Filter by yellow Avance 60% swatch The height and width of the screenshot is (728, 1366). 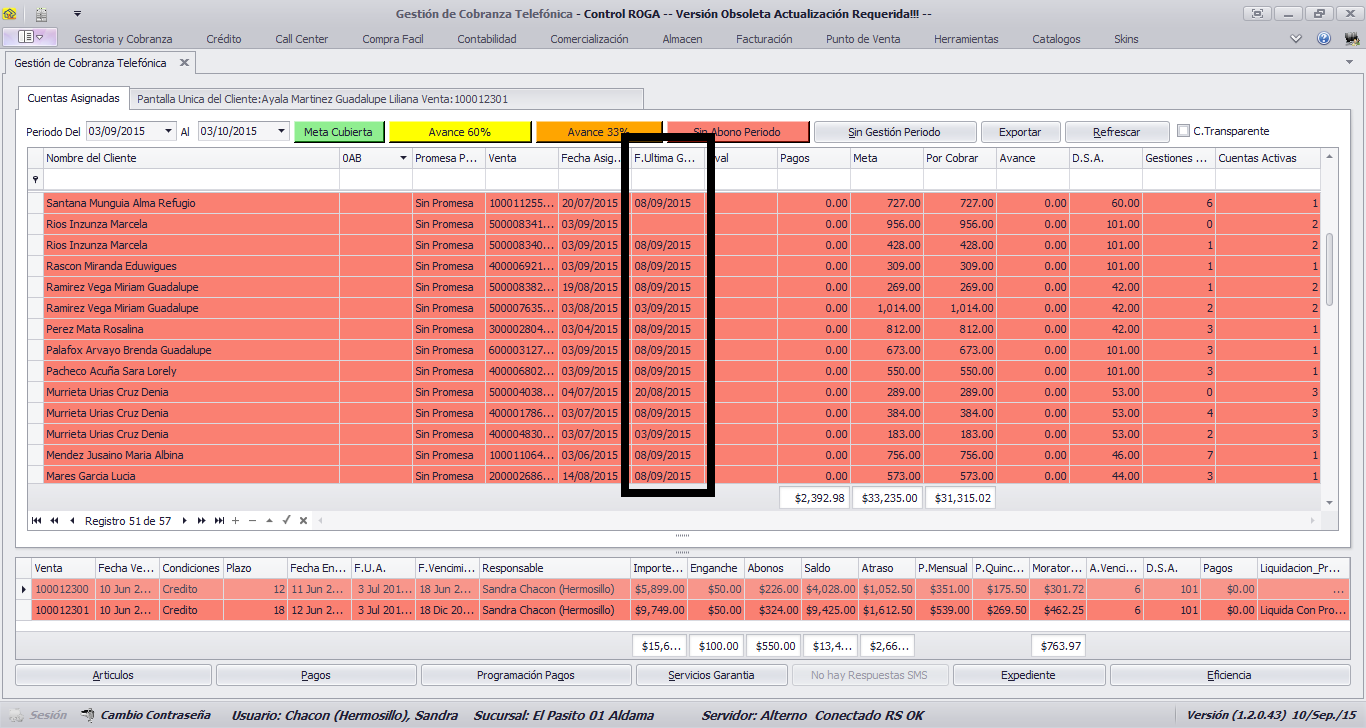460,132
